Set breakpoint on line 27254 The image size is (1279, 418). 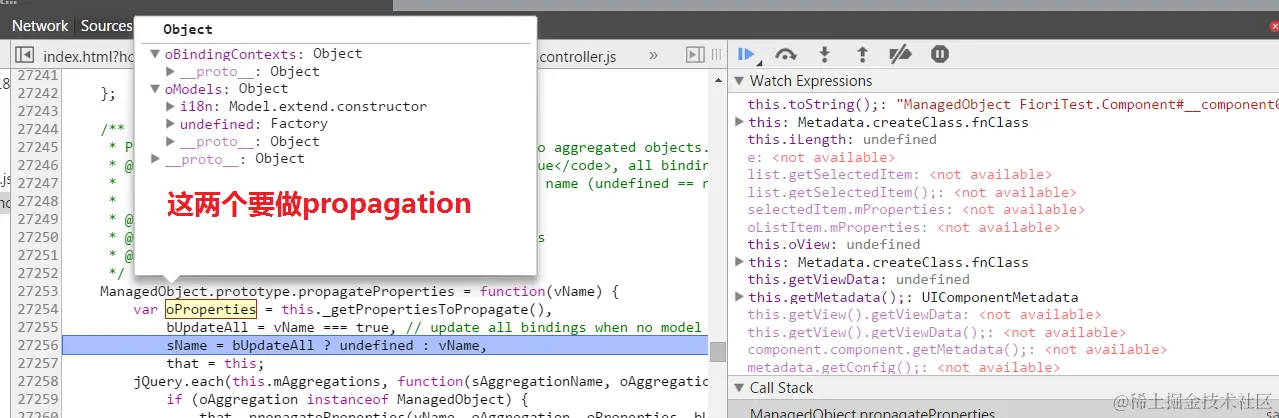click(36, 309)
